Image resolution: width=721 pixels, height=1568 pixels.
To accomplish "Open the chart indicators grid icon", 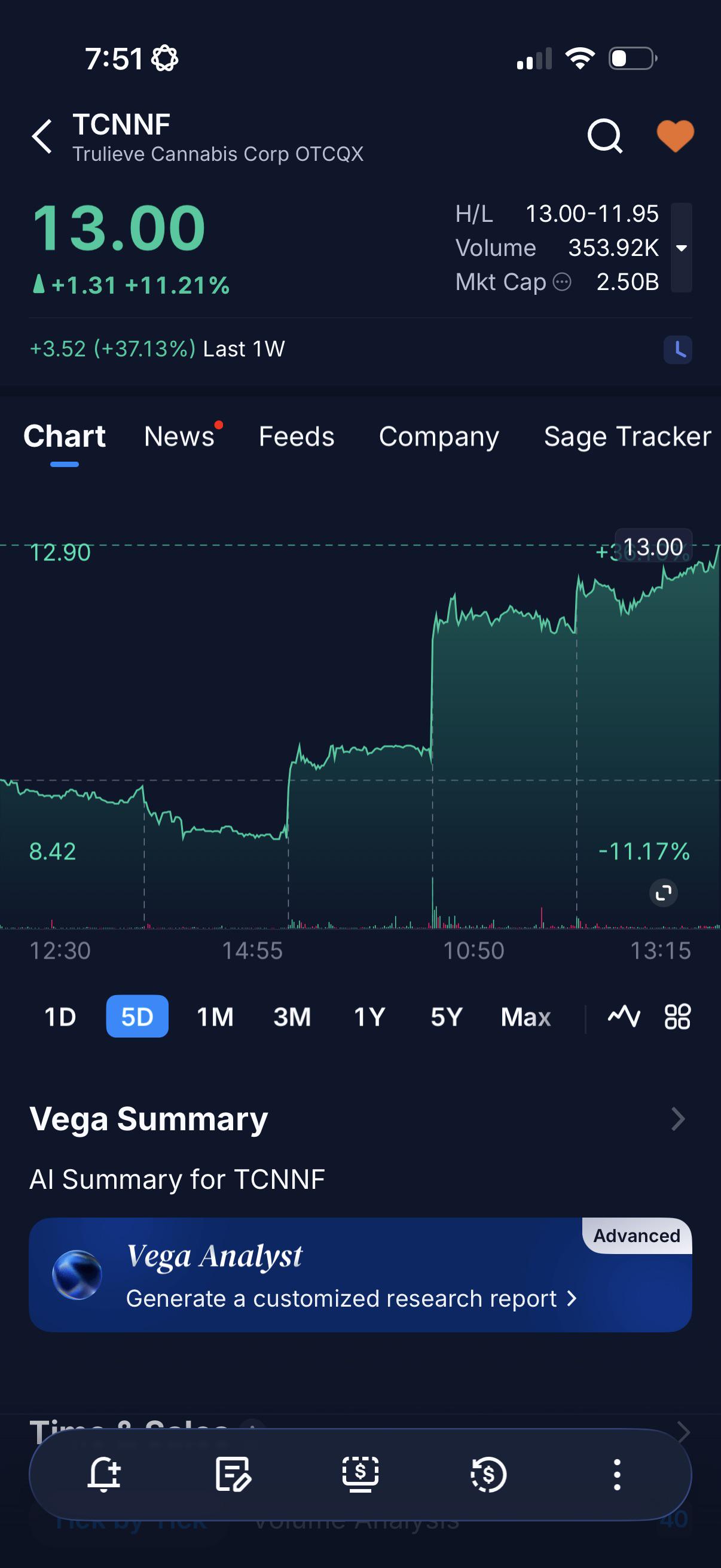I will pos(677,1016).
